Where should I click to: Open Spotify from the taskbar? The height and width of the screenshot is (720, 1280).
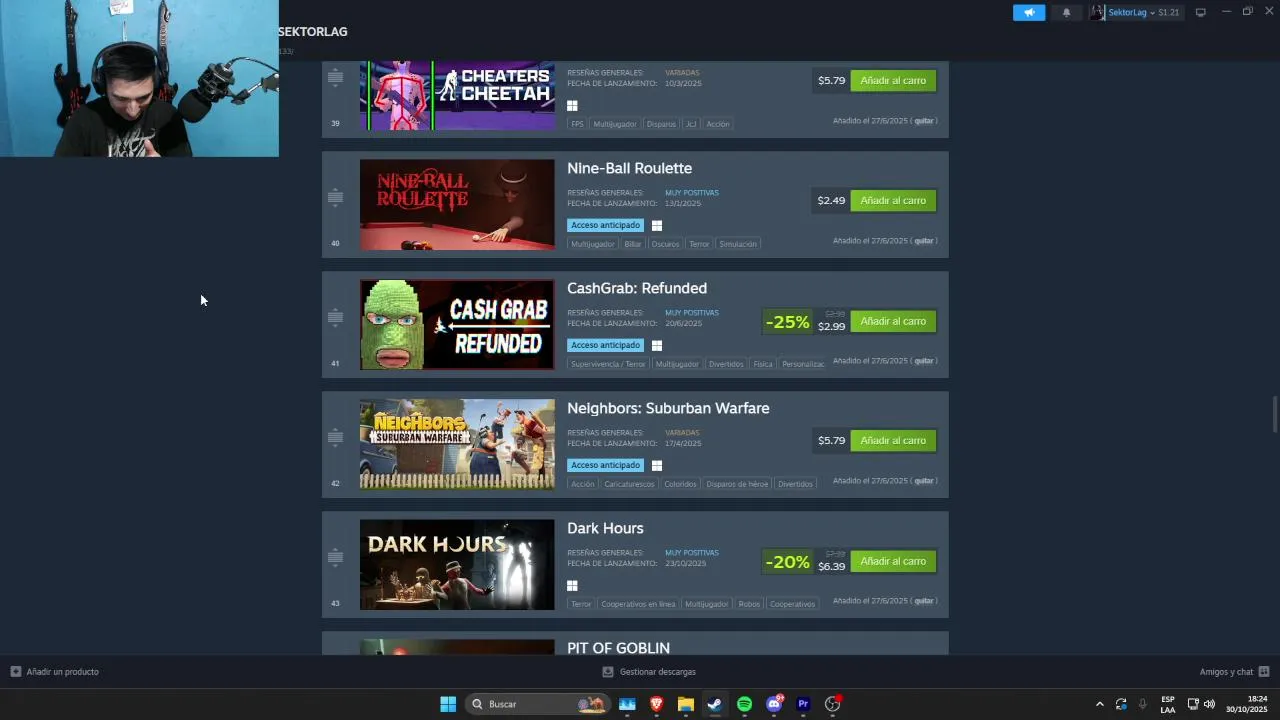[744, 704]
